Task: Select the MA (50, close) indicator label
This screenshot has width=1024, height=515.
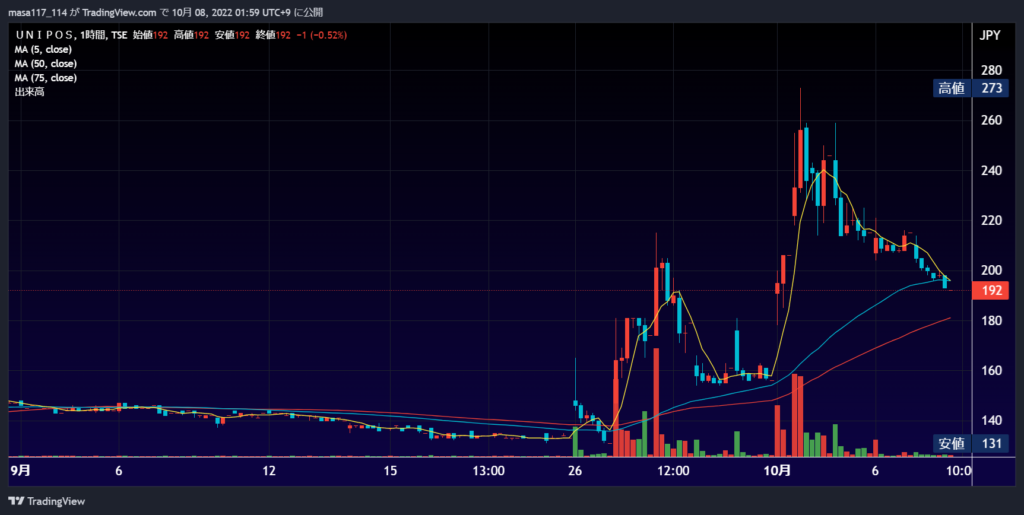Action: coord(46,64)
